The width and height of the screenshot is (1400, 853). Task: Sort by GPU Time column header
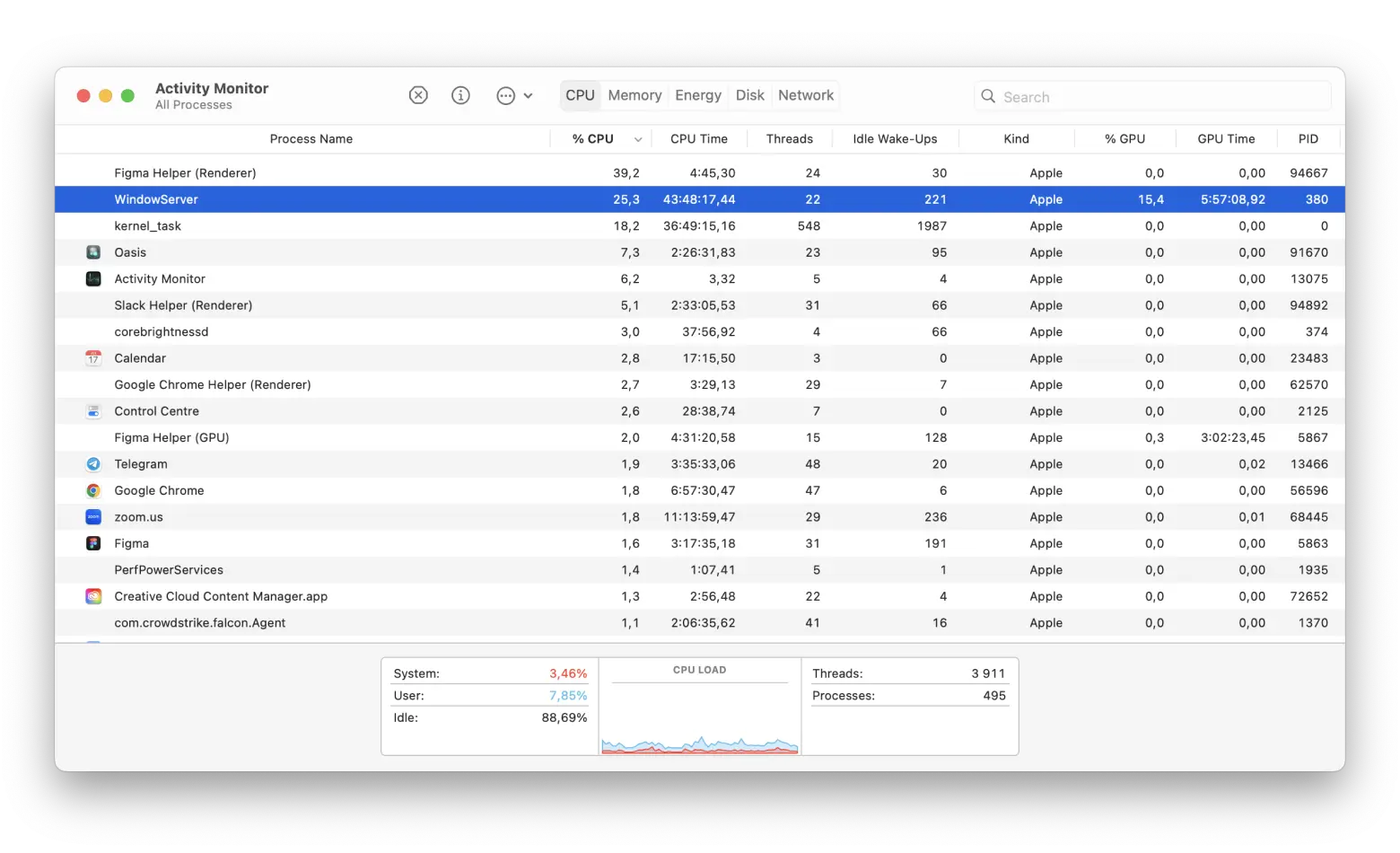pos(1226,139)
